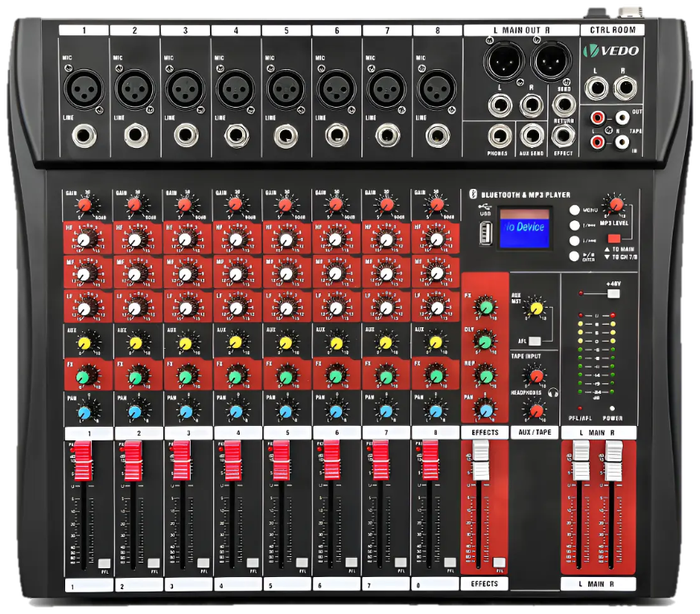Click the channel 4 red fader
Screen dimensions: 700x614
[233, 461]
